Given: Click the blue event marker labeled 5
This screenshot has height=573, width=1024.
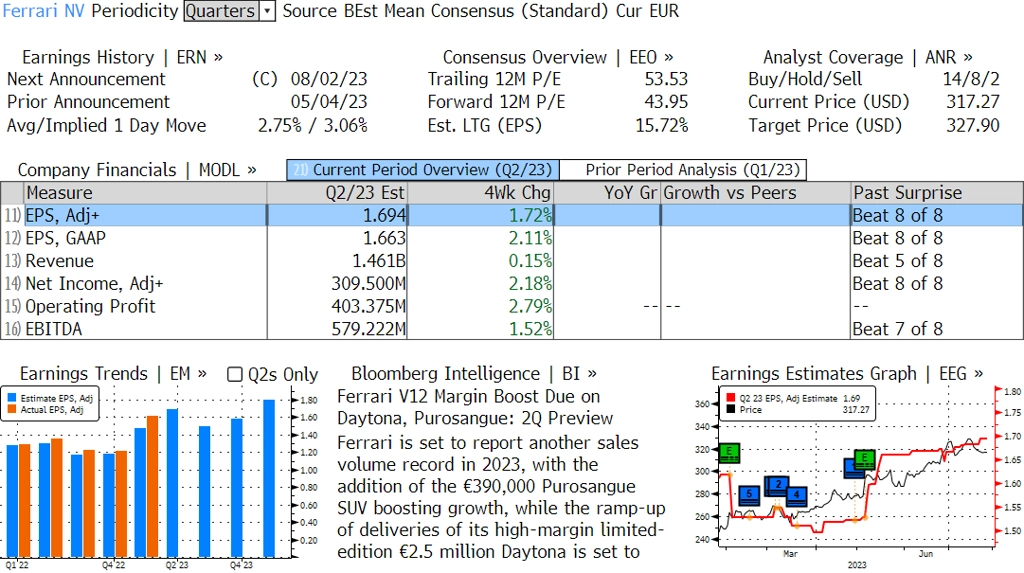Looking at the screenshot, I should point(749,495).
